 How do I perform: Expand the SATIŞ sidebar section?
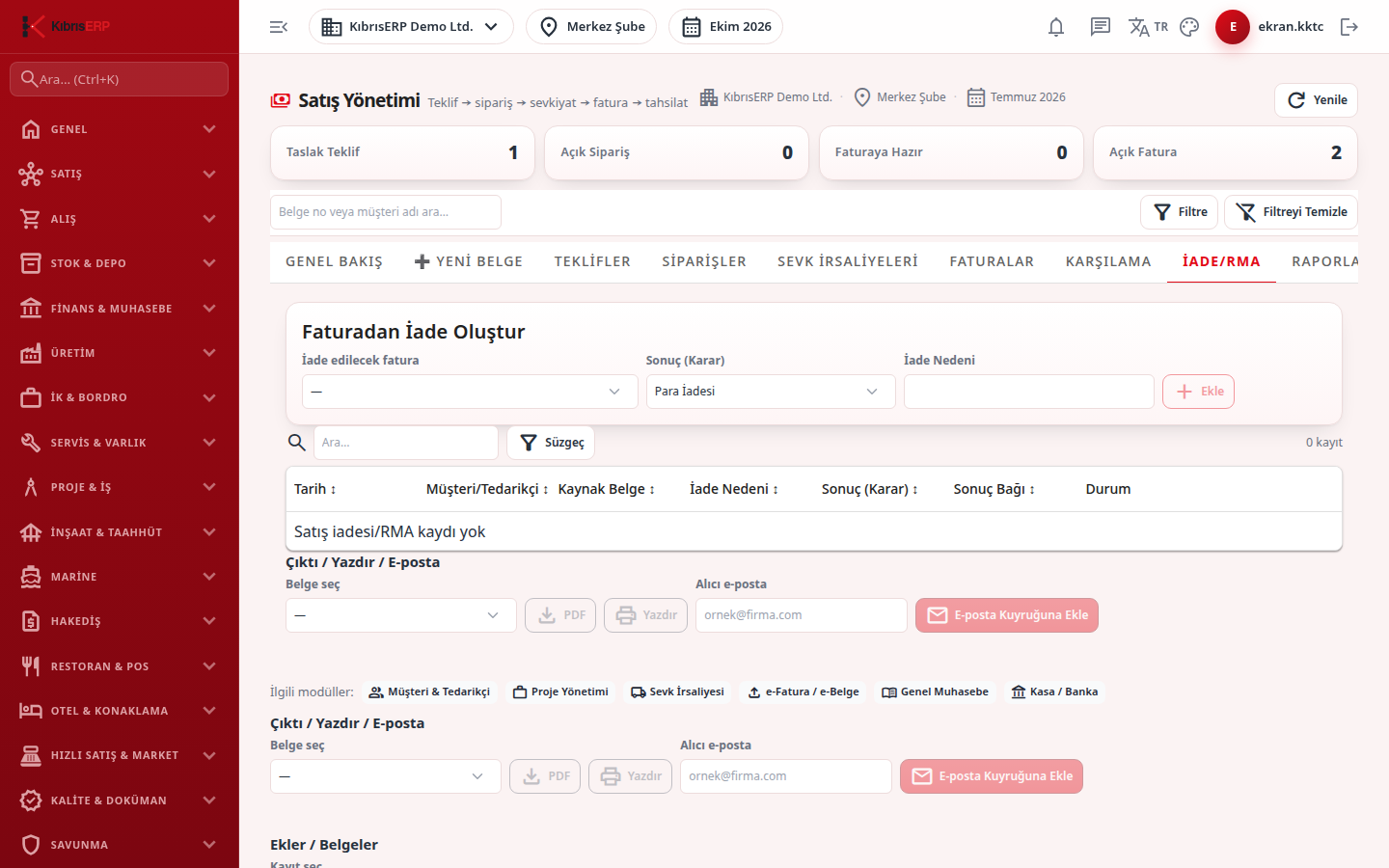pyautogui.click(x=120, y=175)
